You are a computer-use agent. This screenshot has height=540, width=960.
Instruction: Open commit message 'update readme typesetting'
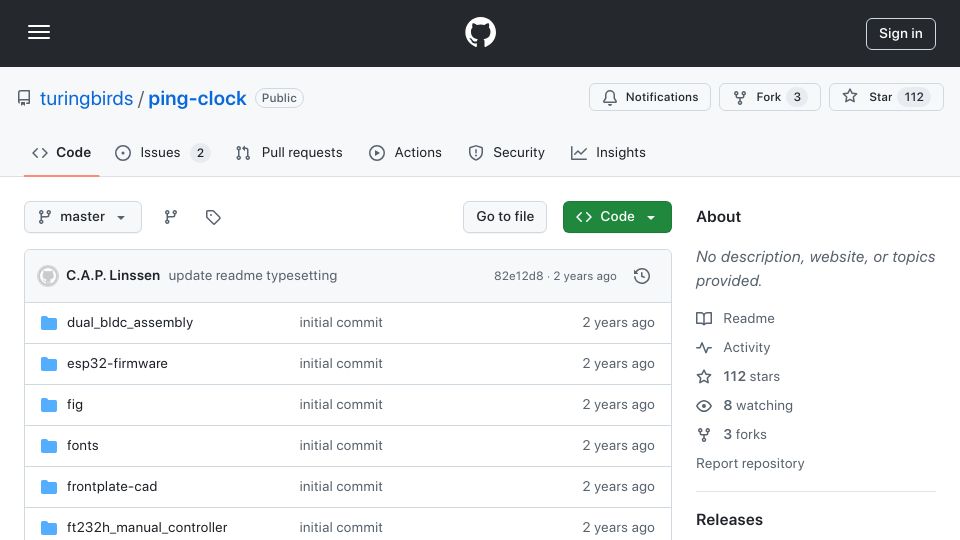click(x=253, y=276)
